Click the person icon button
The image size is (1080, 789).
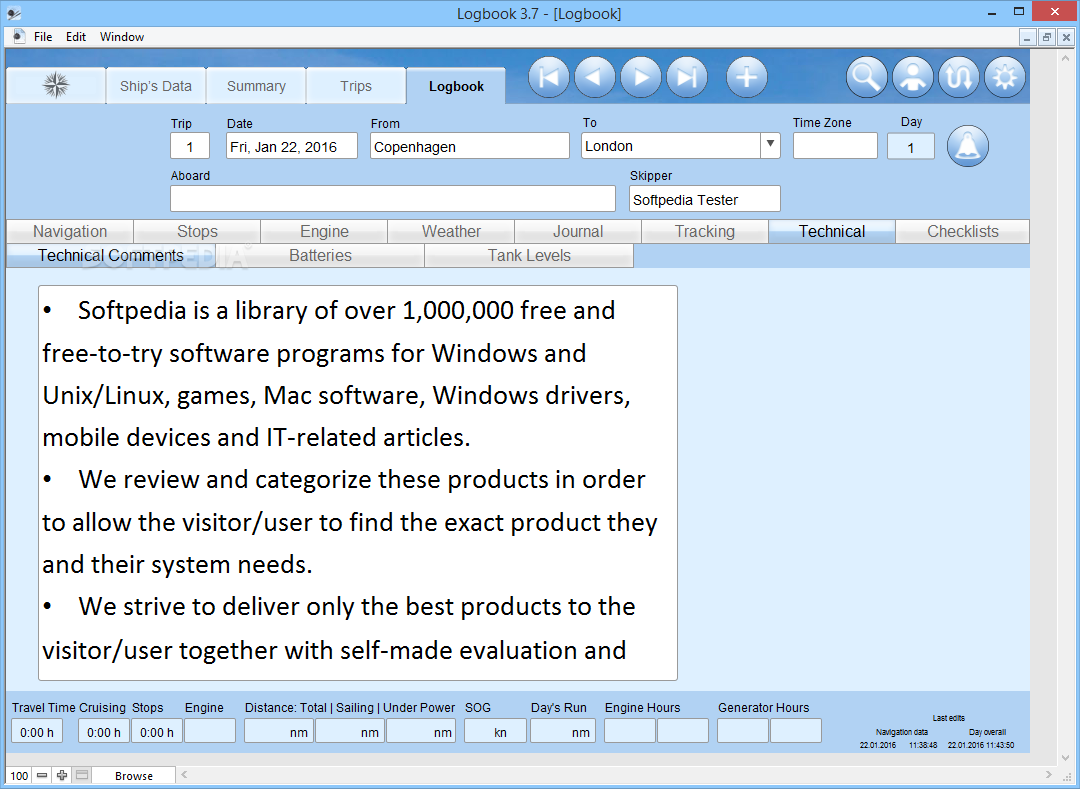(x=913, y=77)
